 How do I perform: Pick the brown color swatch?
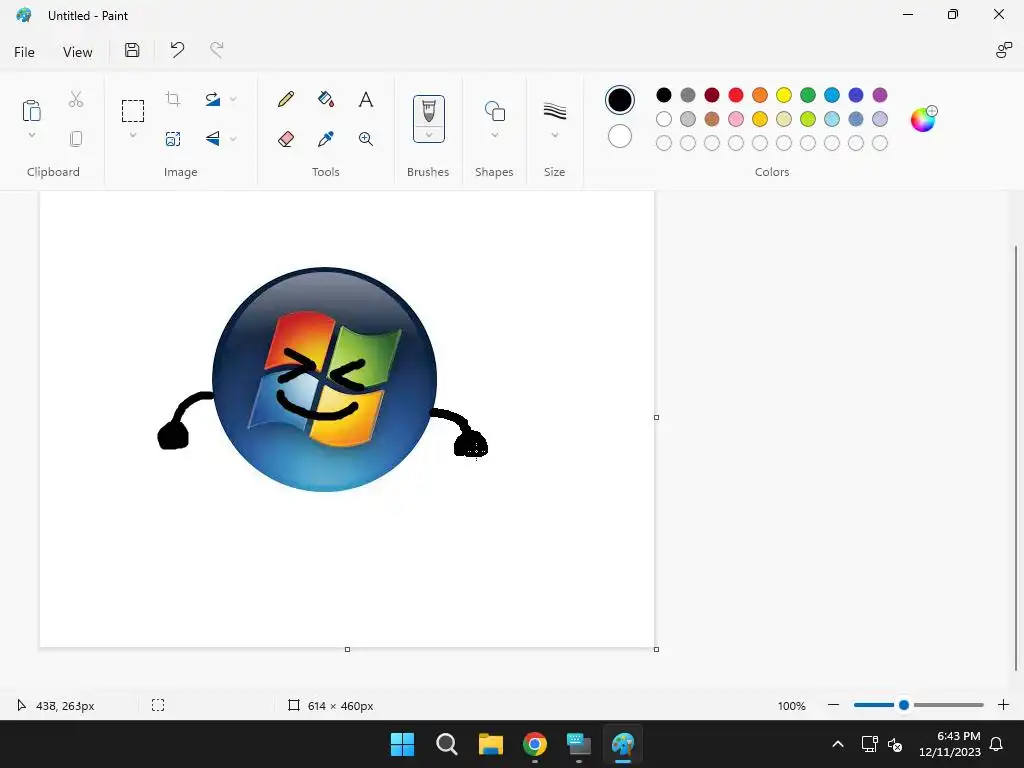(x=712, y=119)
